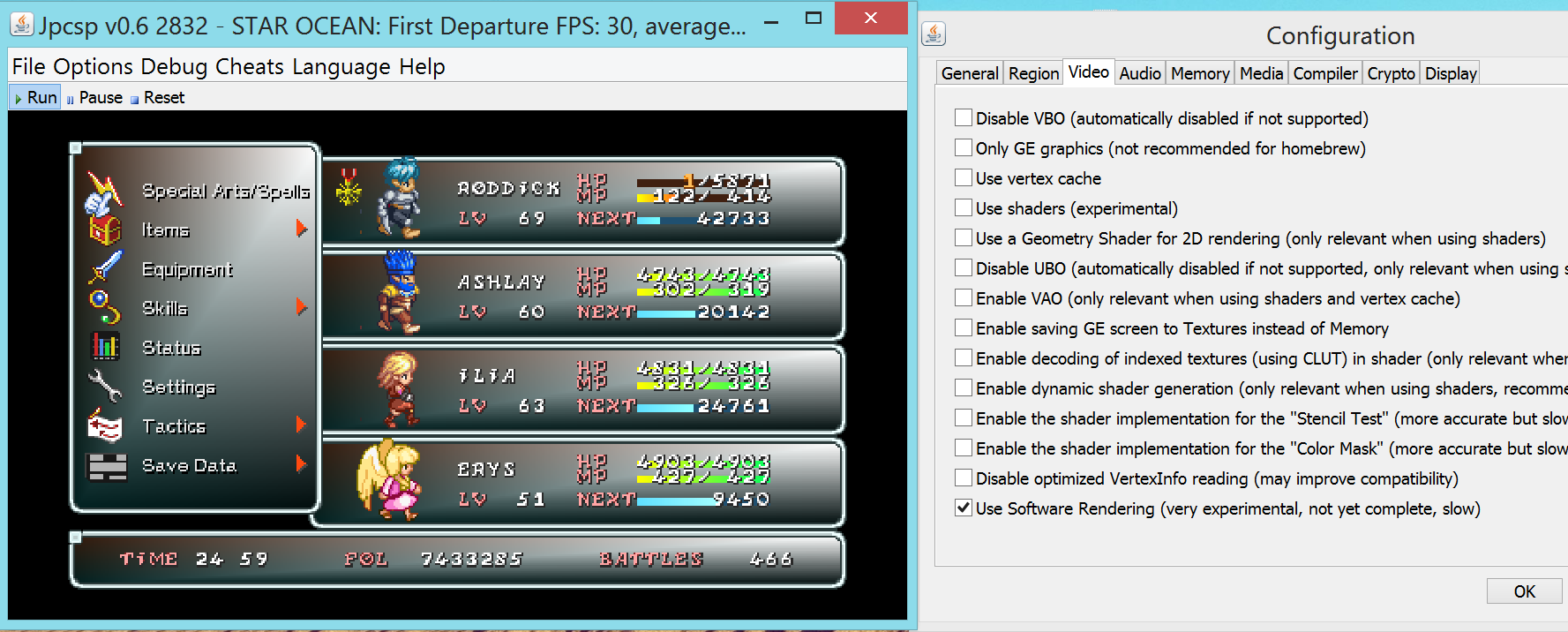Click the Equipment sword icon
Image resolution: width=1568 pixels, height=632 pixels.
point(105,268)
